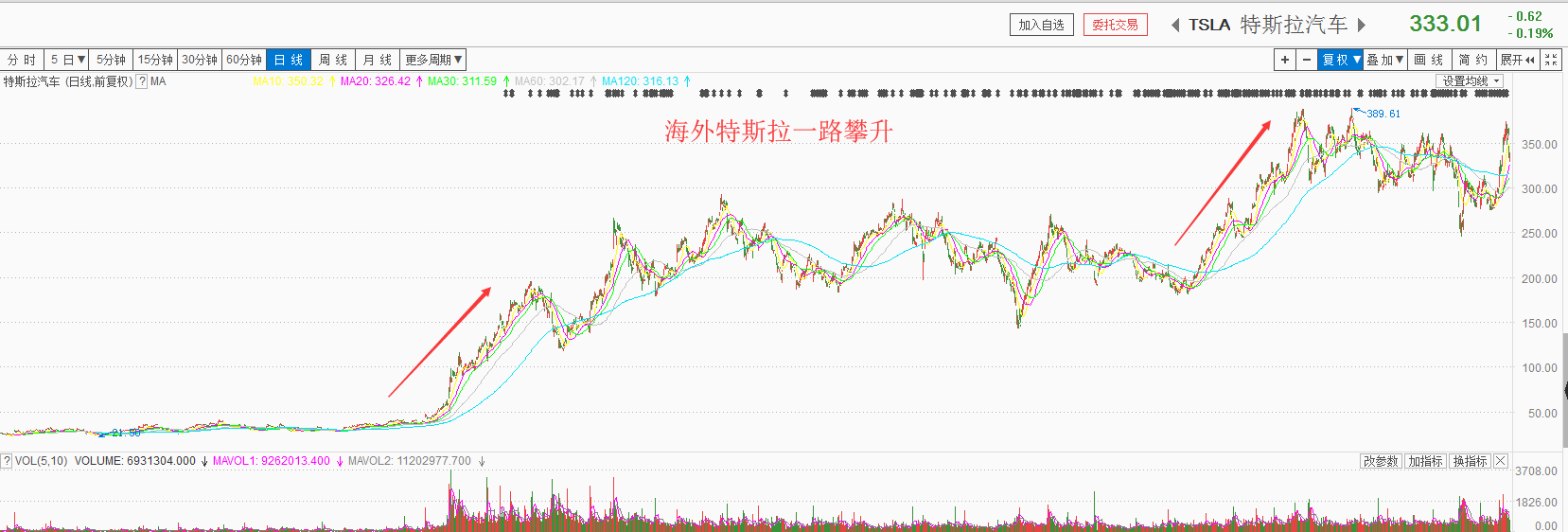The width and height of the screenshot is (1568, 532).
Task: Switch to the 月线 monthly tab
Action: coord(378,60)
